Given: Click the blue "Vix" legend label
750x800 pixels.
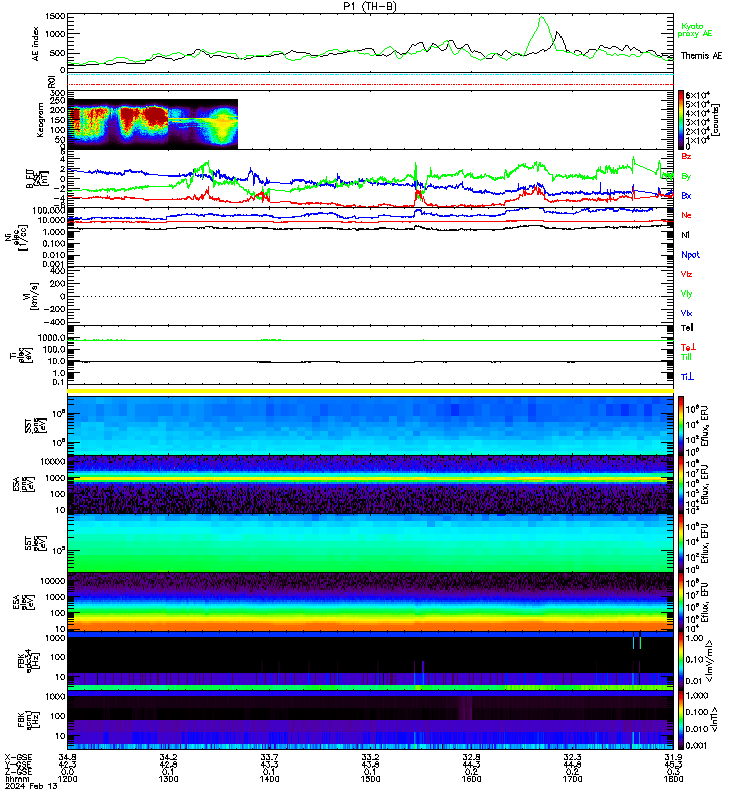Looking at the screenshot, I should [686, 313].
